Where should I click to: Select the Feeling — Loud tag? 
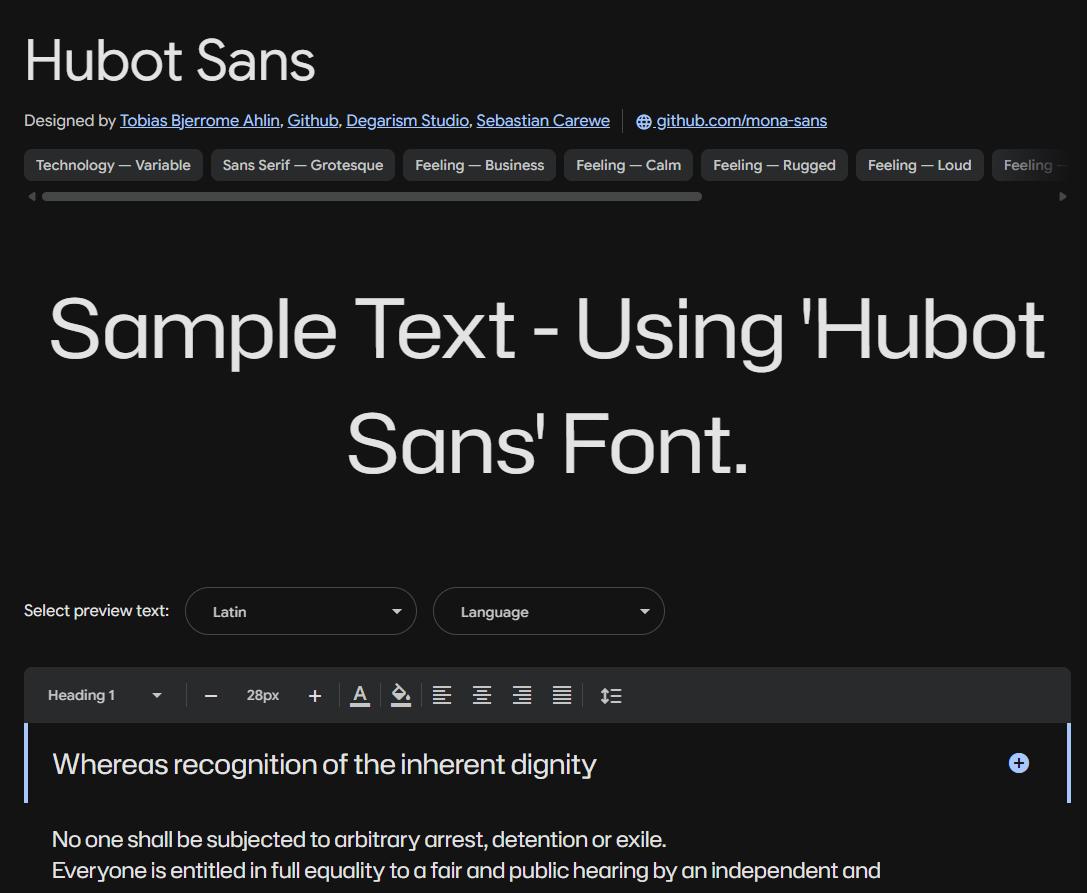click(x=919, y=165)
